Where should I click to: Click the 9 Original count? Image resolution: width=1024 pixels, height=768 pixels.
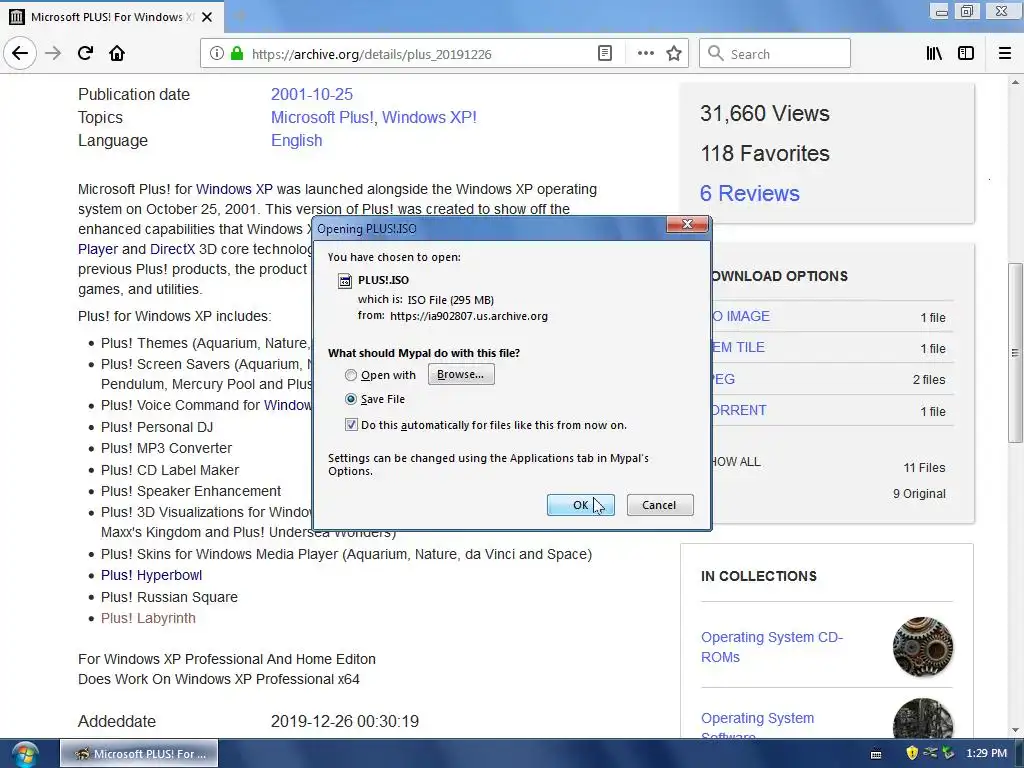[919, 494]
